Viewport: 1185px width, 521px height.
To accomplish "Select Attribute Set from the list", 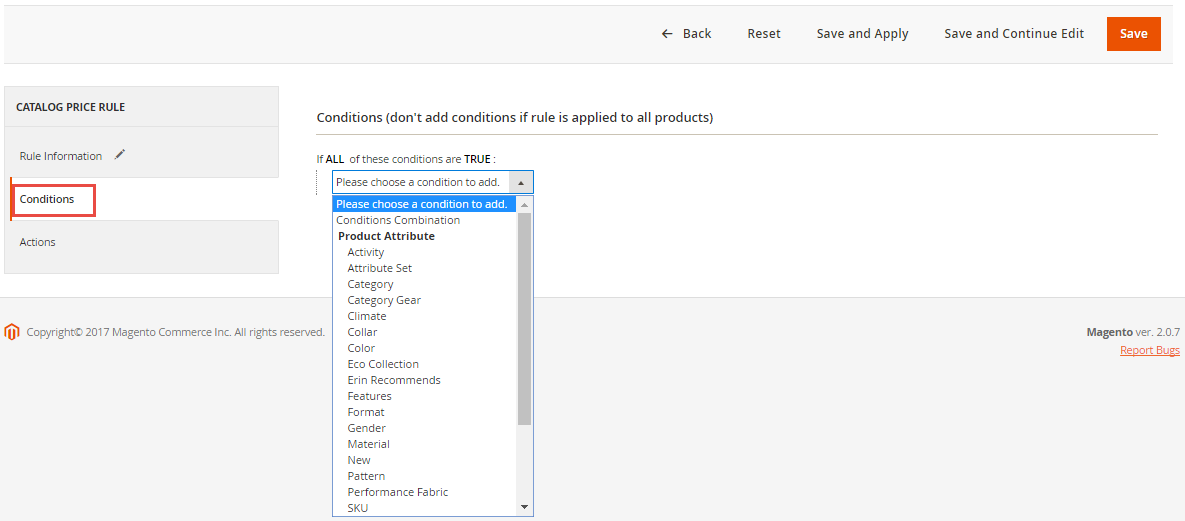I will click(x=379, y=268).
